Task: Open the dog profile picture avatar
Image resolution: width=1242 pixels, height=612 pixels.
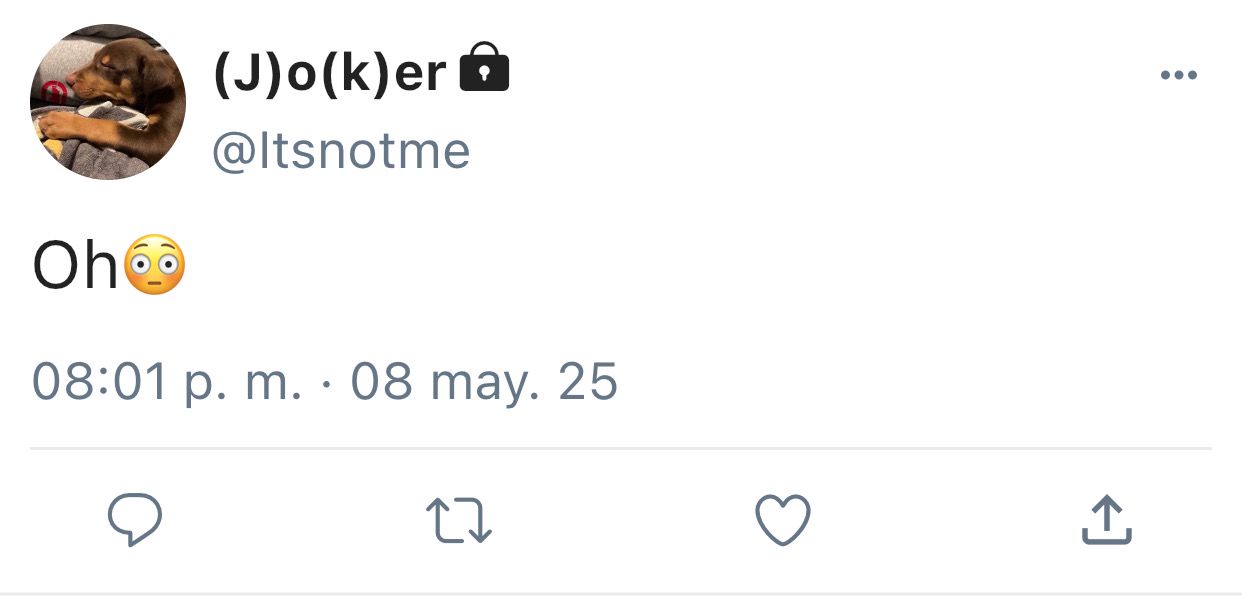Action: (x=108, y=102)
